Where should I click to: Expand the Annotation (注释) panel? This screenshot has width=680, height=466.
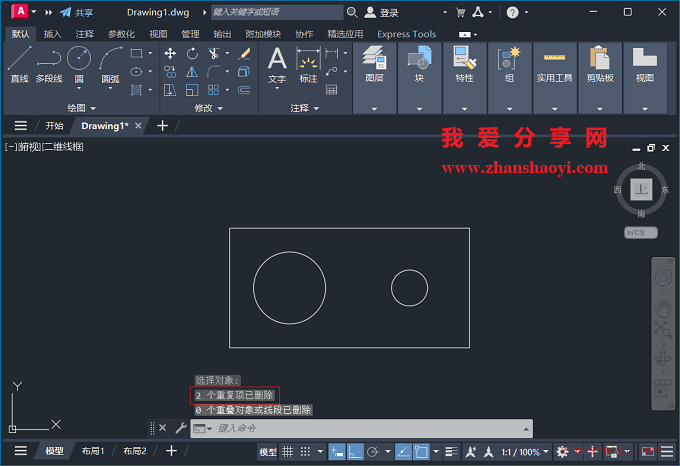[304, 108]
